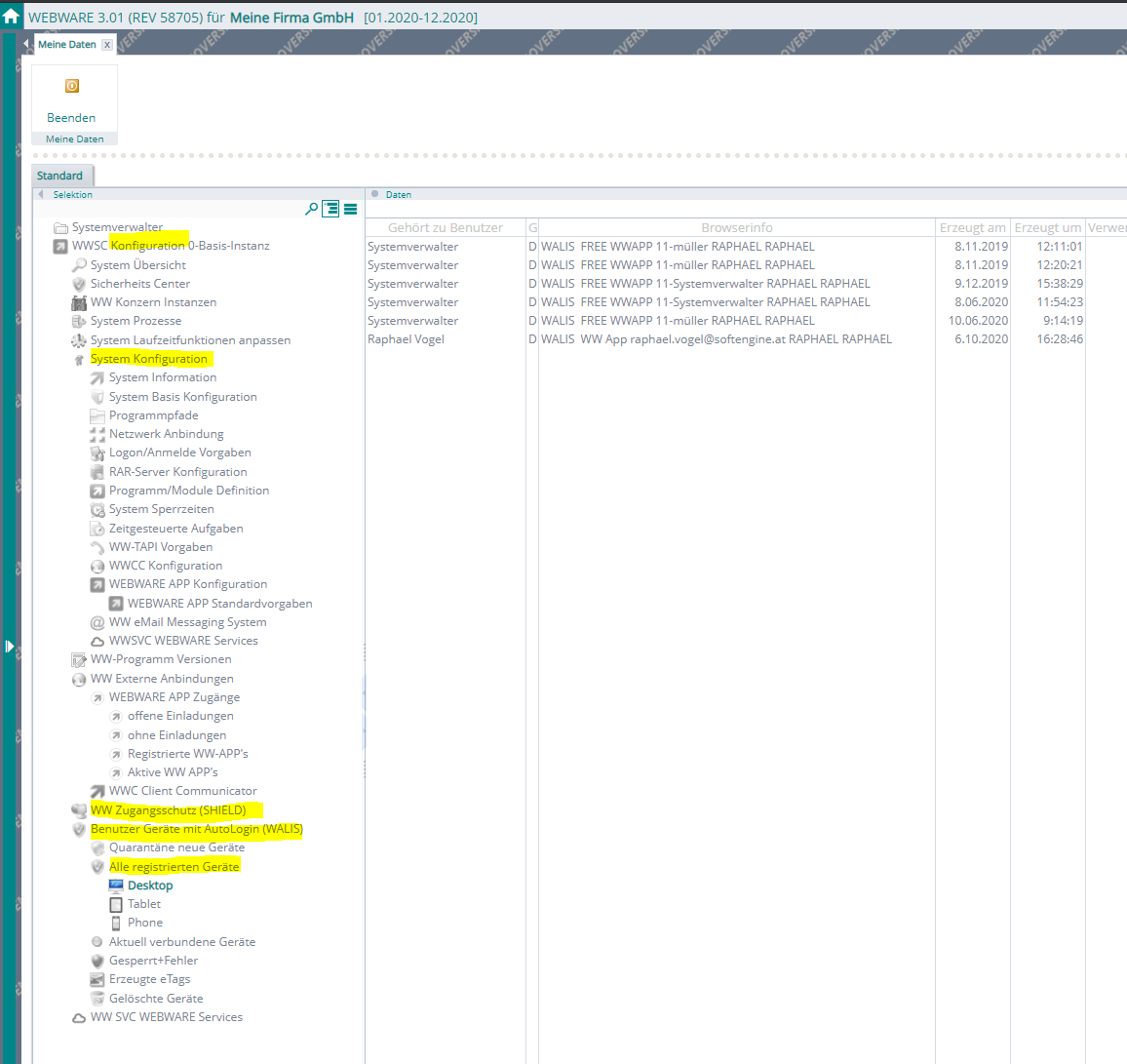
Task: Click the magnifier search icon in Selektion
Action: click(312, 209)
